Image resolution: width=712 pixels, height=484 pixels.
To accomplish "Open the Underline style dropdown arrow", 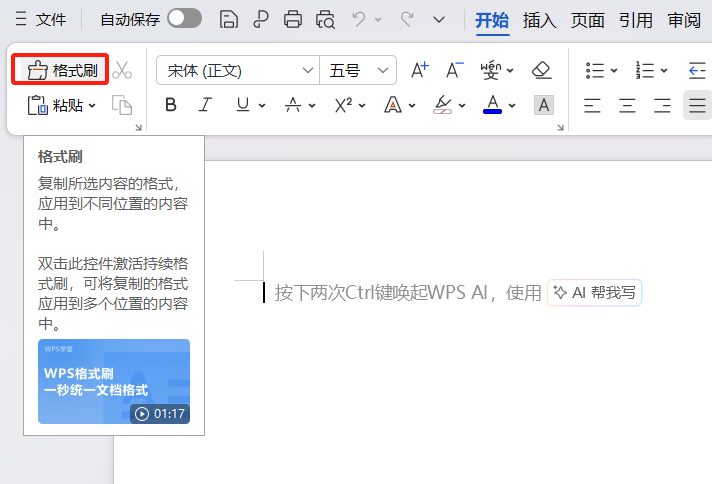I will [x=262, y=106].
